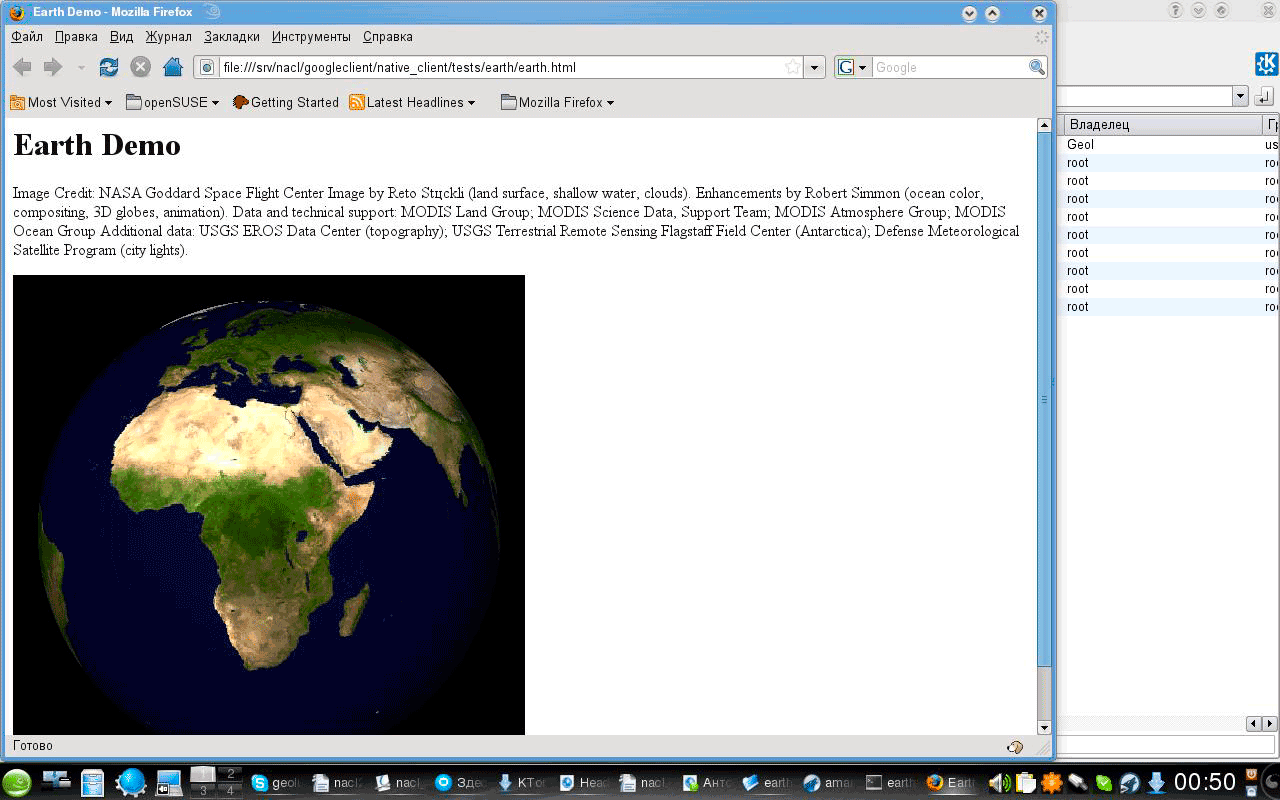Expand the Latest Headlines feed dropdown
1280x800 pixels.
point(413,102)
